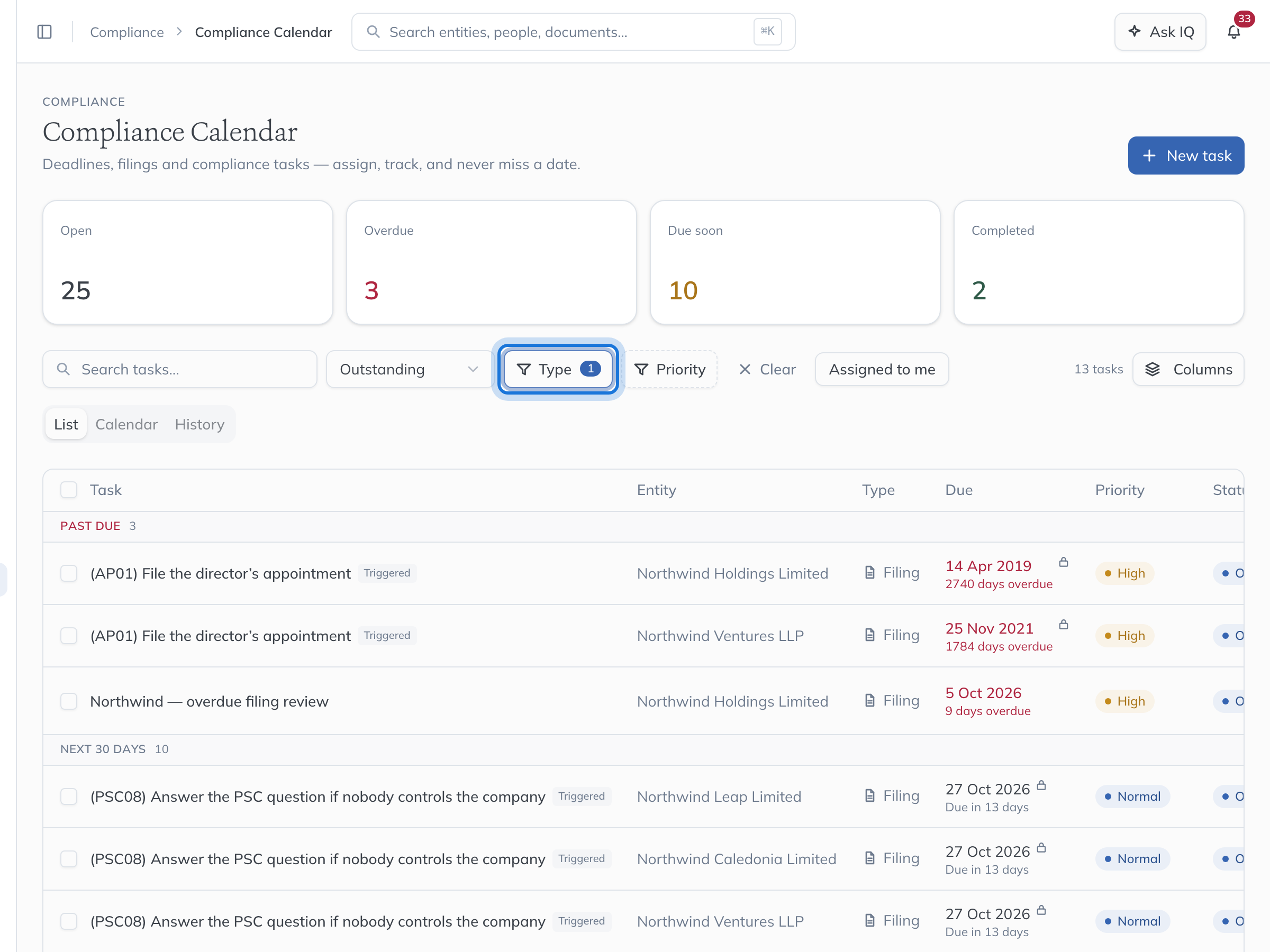Open the Ask IQ assistant
This screenshot has width=1270, height=952.
pyautogui.click(x=1160, y=32)
